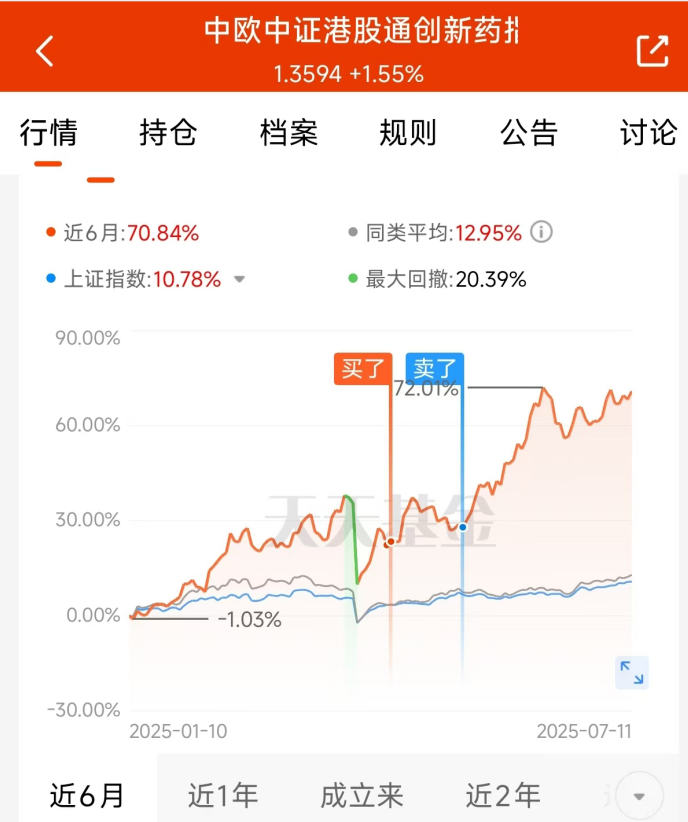Switch to the 档案 tab
This screenshot has width=688, height=822.
point(288,132)
